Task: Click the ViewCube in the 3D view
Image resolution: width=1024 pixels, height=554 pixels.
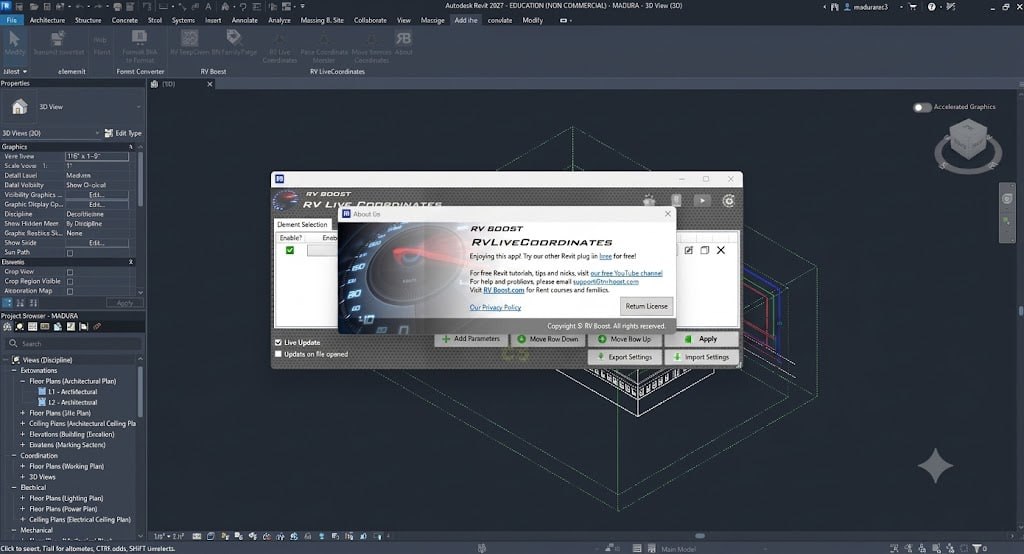Action: pos(968,138)
